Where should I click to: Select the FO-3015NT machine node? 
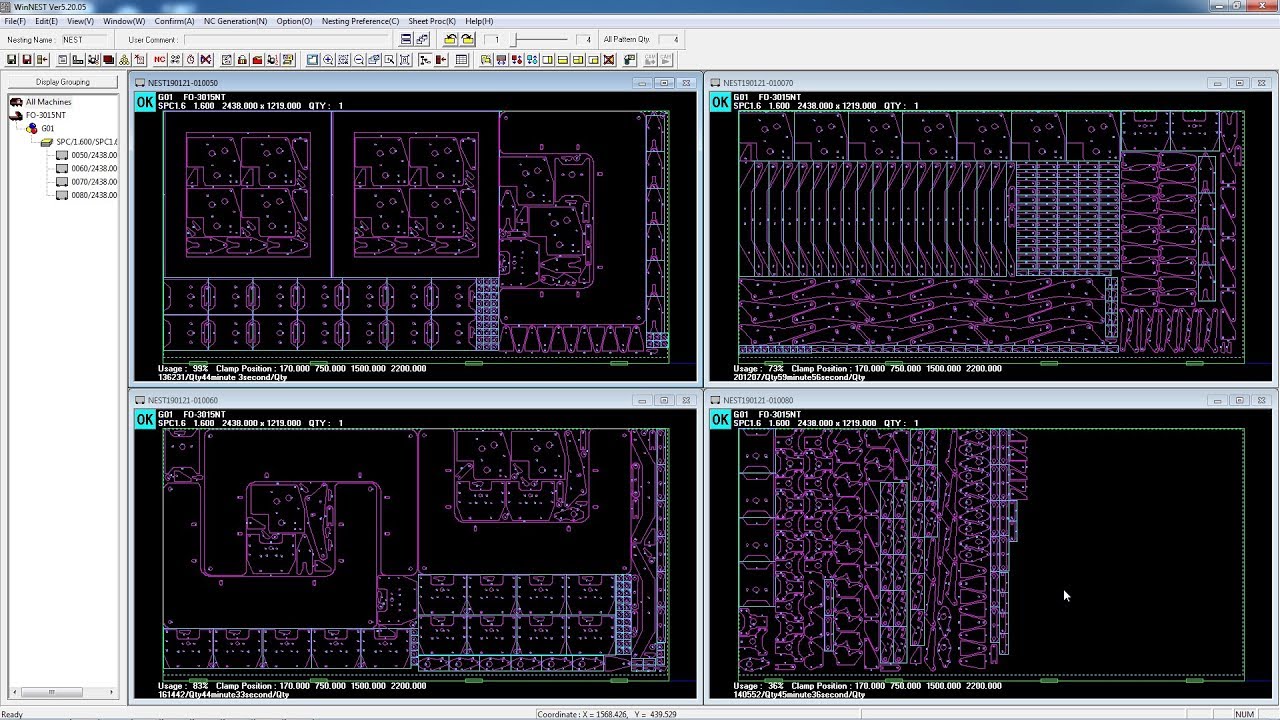click(x=46, y=115)
